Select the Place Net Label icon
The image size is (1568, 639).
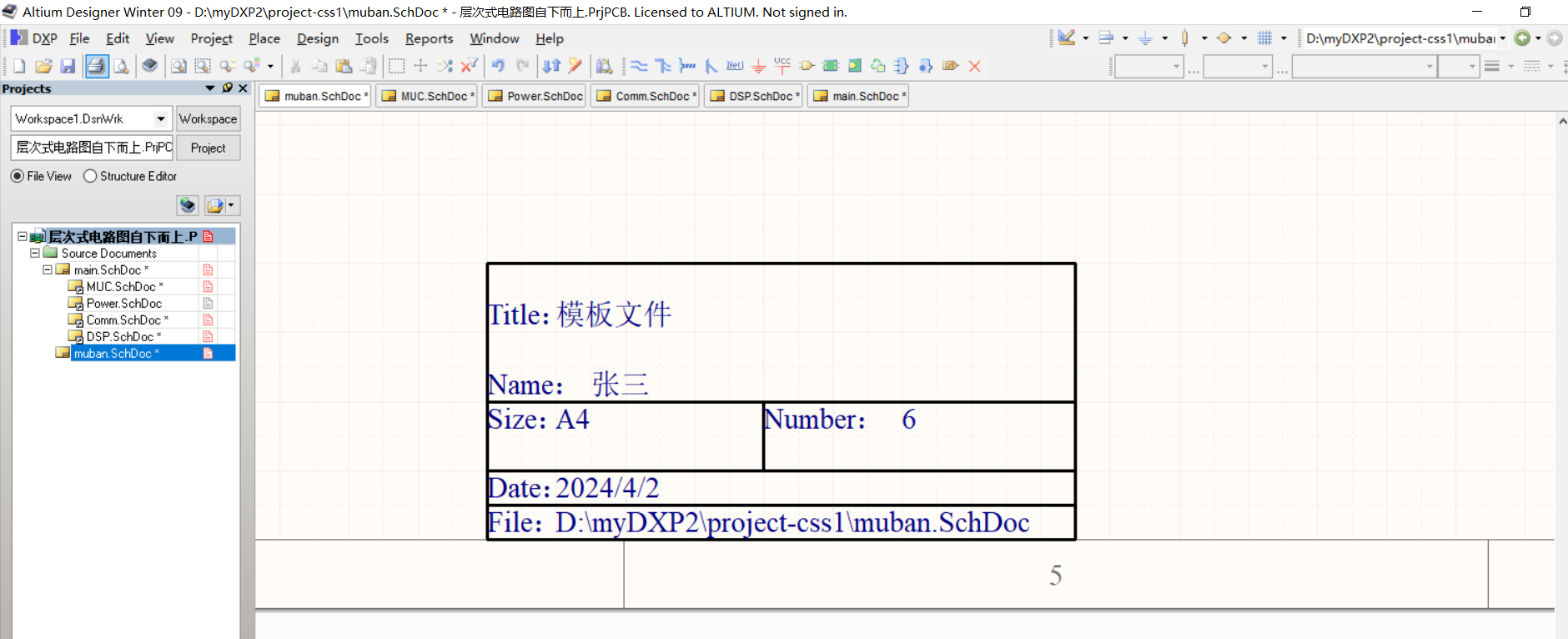735,66
